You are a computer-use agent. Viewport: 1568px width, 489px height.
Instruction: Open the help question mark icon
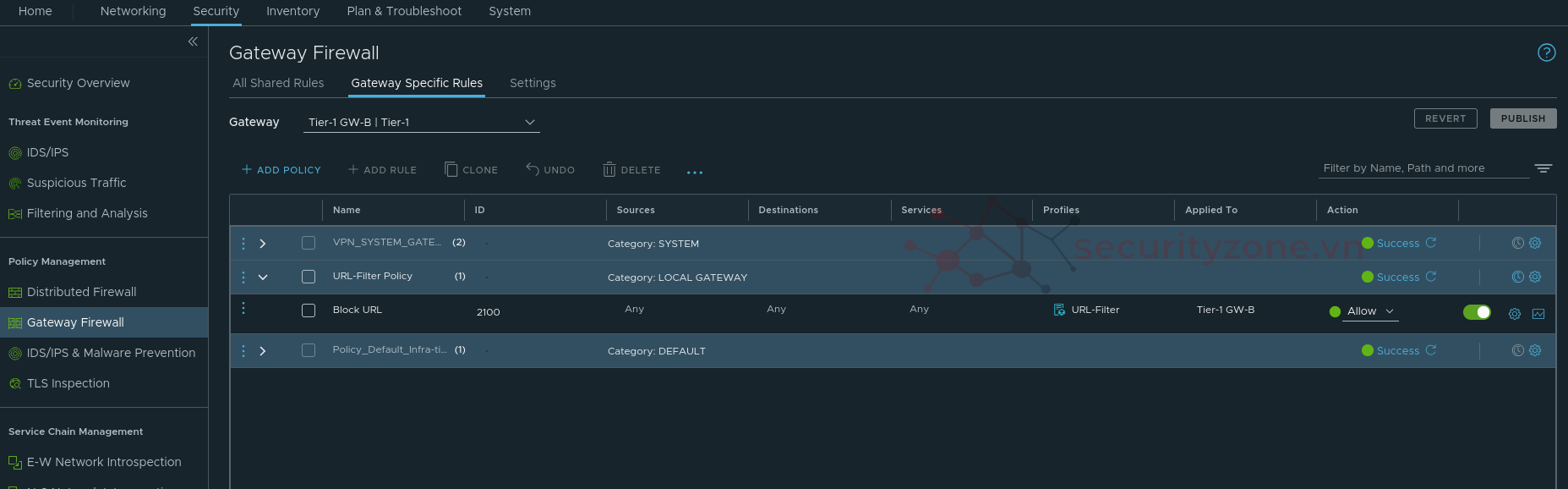pos(1546,52)
